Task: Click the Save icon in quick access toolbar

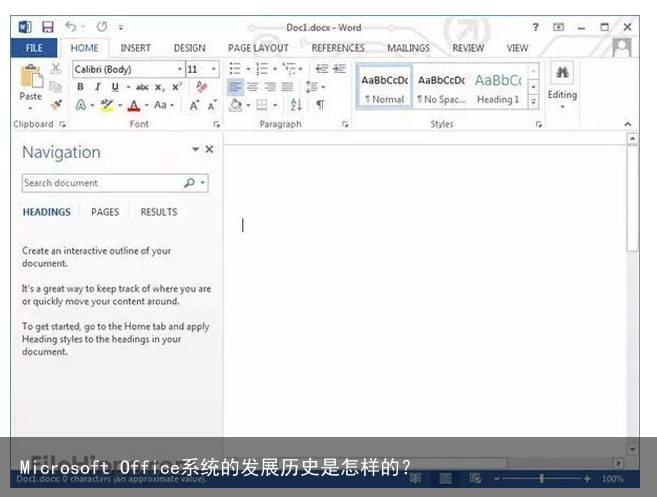Action: (x=48, y=27)
